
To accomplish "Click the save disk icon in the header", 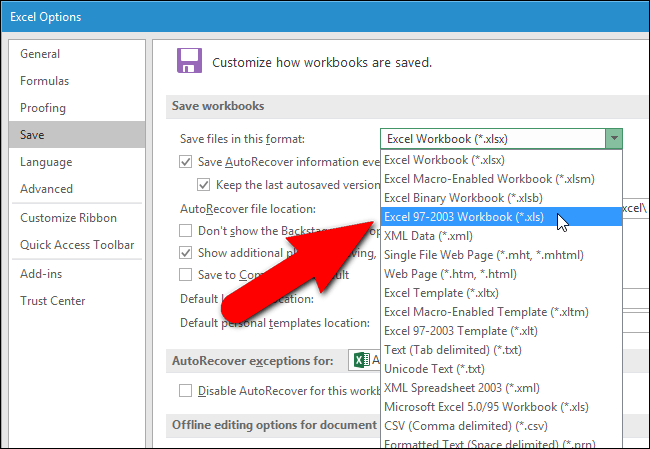I will click(x=189, y=61).
